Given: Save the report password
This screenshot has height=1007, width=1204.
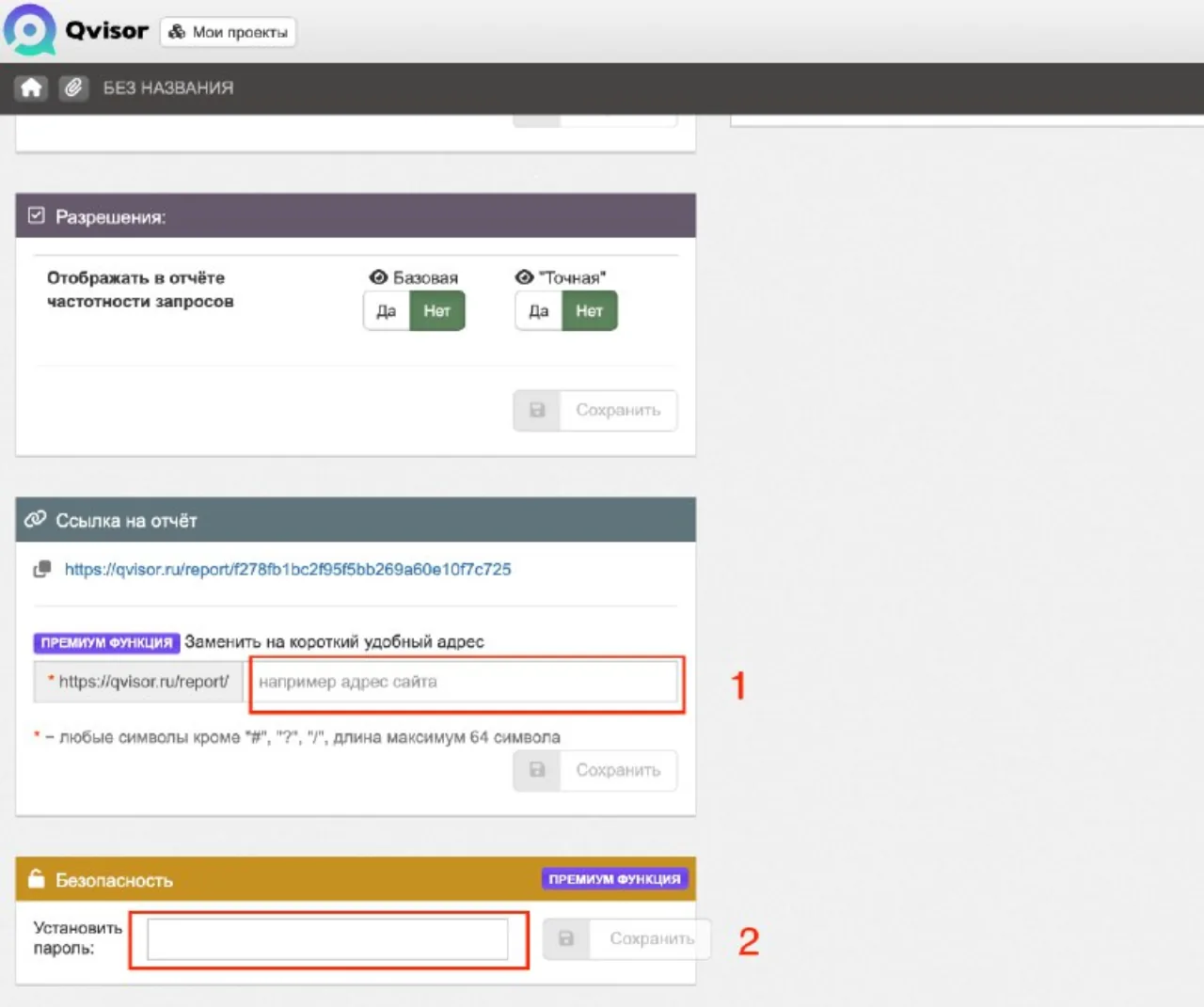Looking at the screenshot, I should 626,938.
